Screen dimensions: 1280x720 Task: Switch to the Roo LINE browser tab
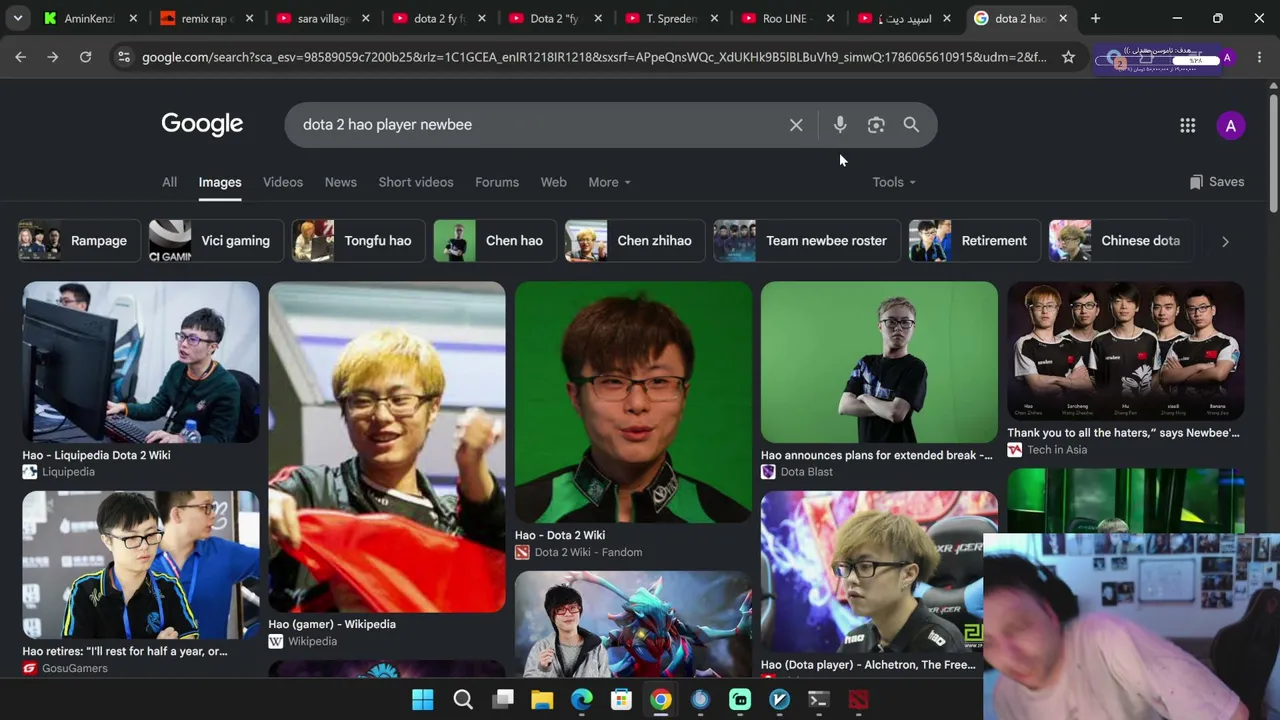(x=787, y=18)
